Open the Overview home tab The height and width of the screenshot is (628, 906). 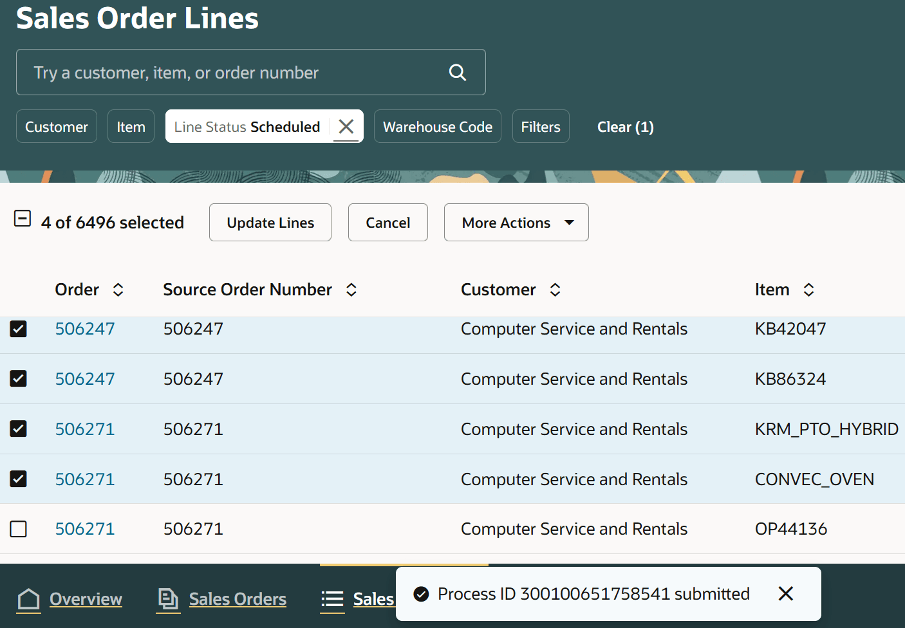pyautogui.click(x=70, y=599)
